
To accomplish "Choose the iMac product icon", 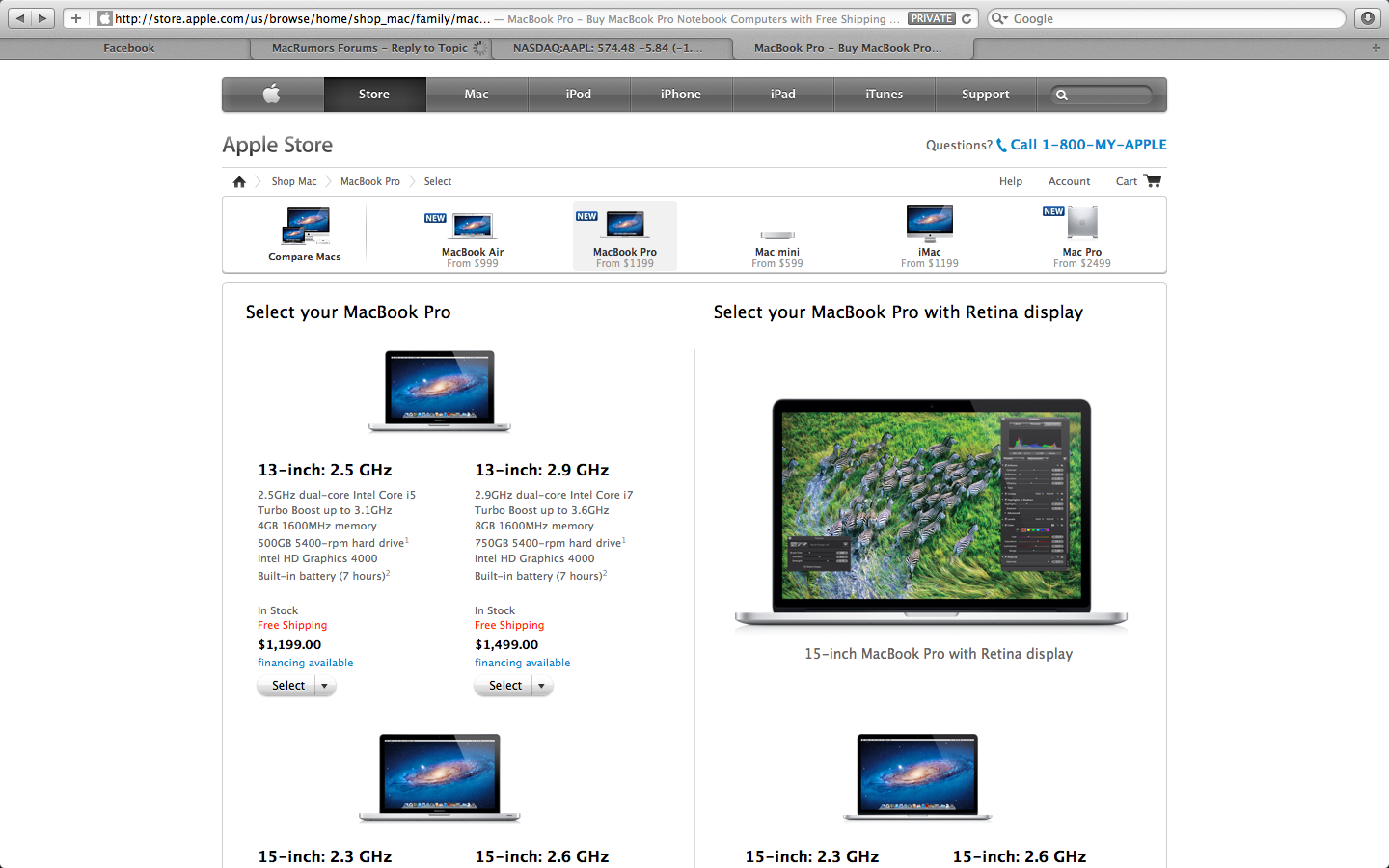I will pyautogui.click(x=930, y=224).
